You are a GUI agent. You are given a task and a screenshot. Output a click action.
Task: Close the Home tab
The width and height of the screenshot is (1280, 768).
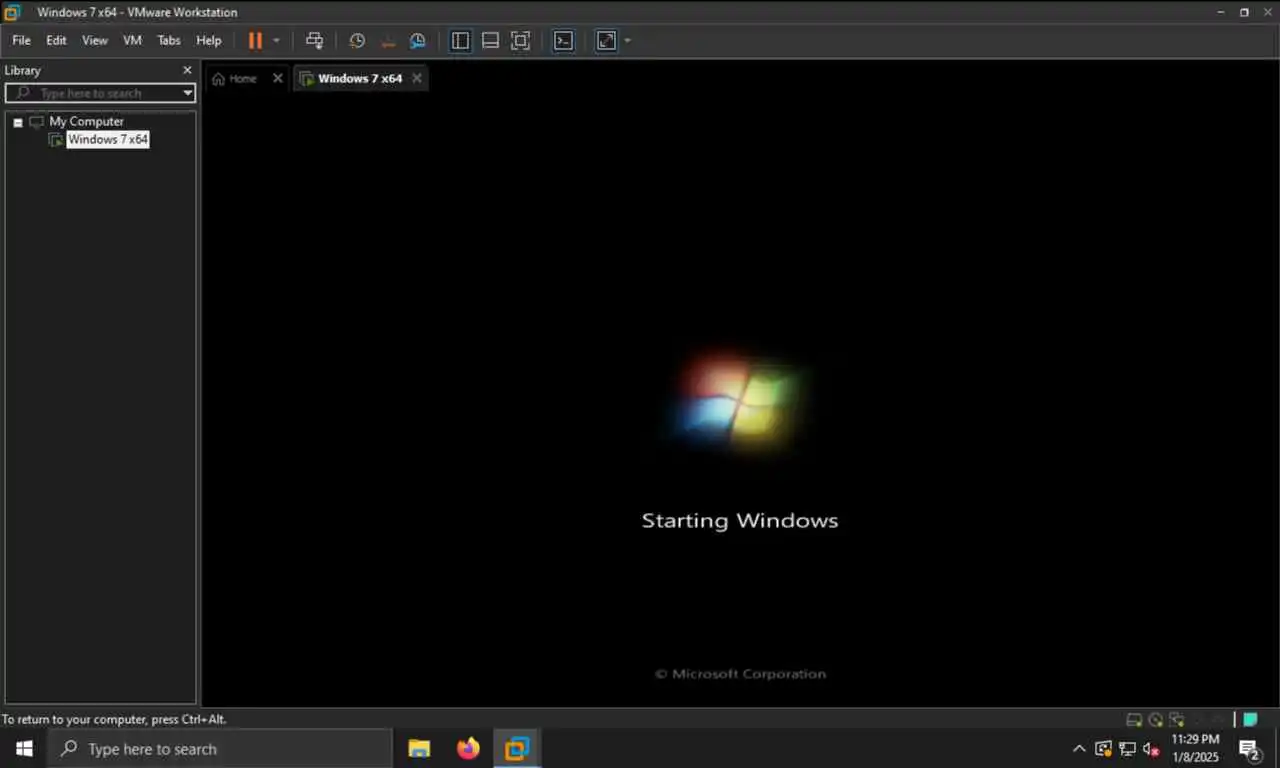(278, 78)
